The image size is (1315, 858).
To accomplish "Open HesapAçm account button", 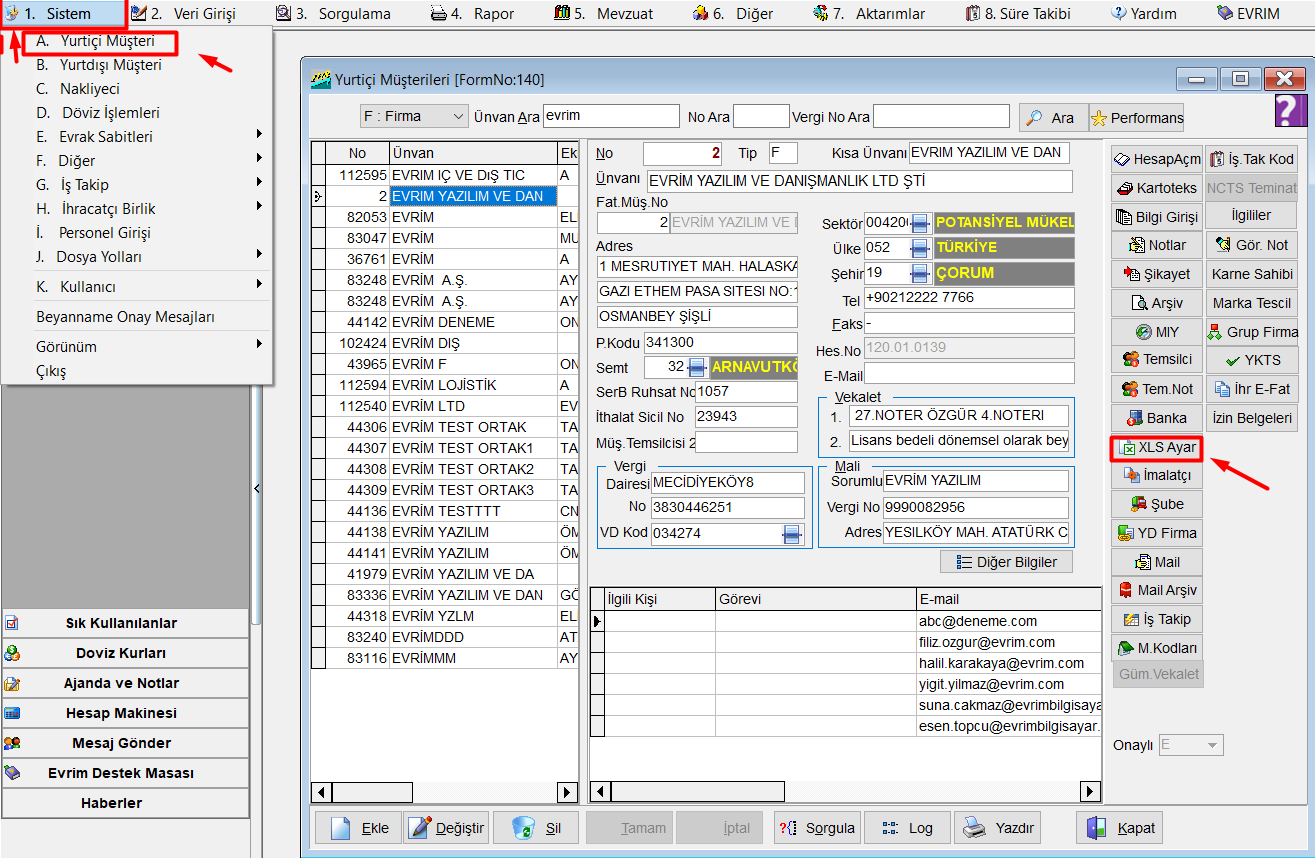I will (x=1156, y=159).
